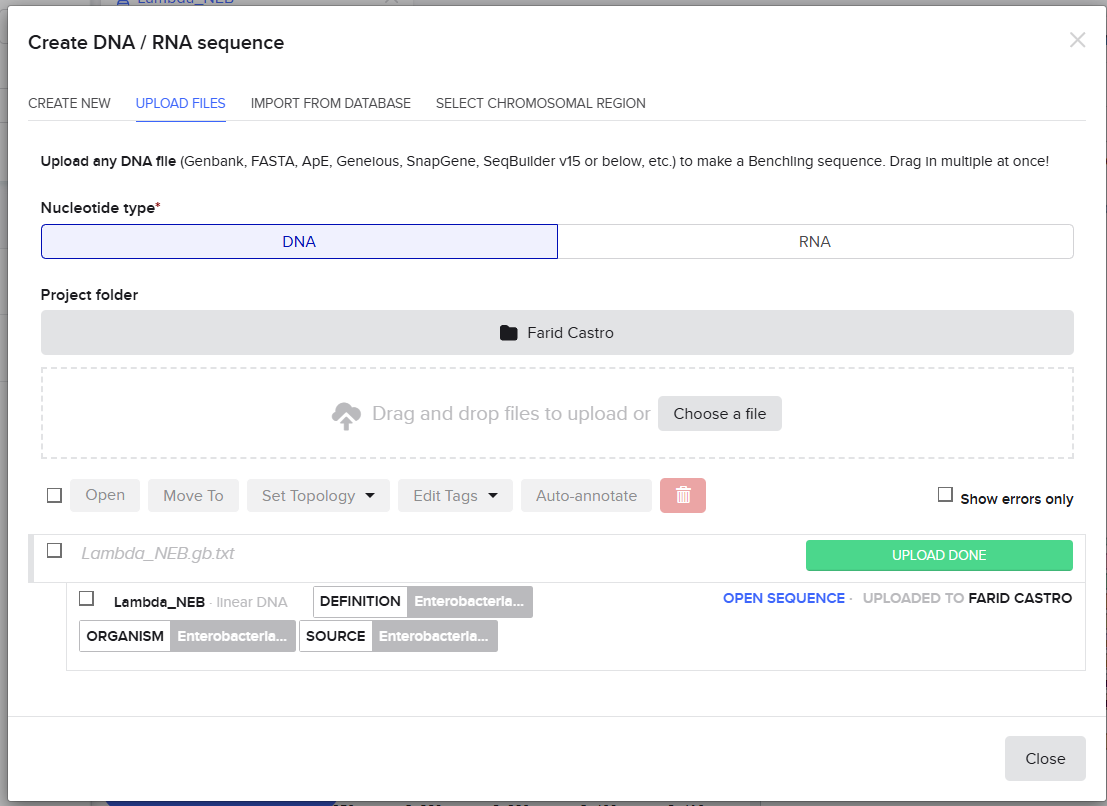Viewport: 1107px width, 806px height.
Task: Select the Lambda_NEB linear DNA checkbox
Action: (87, 599)
